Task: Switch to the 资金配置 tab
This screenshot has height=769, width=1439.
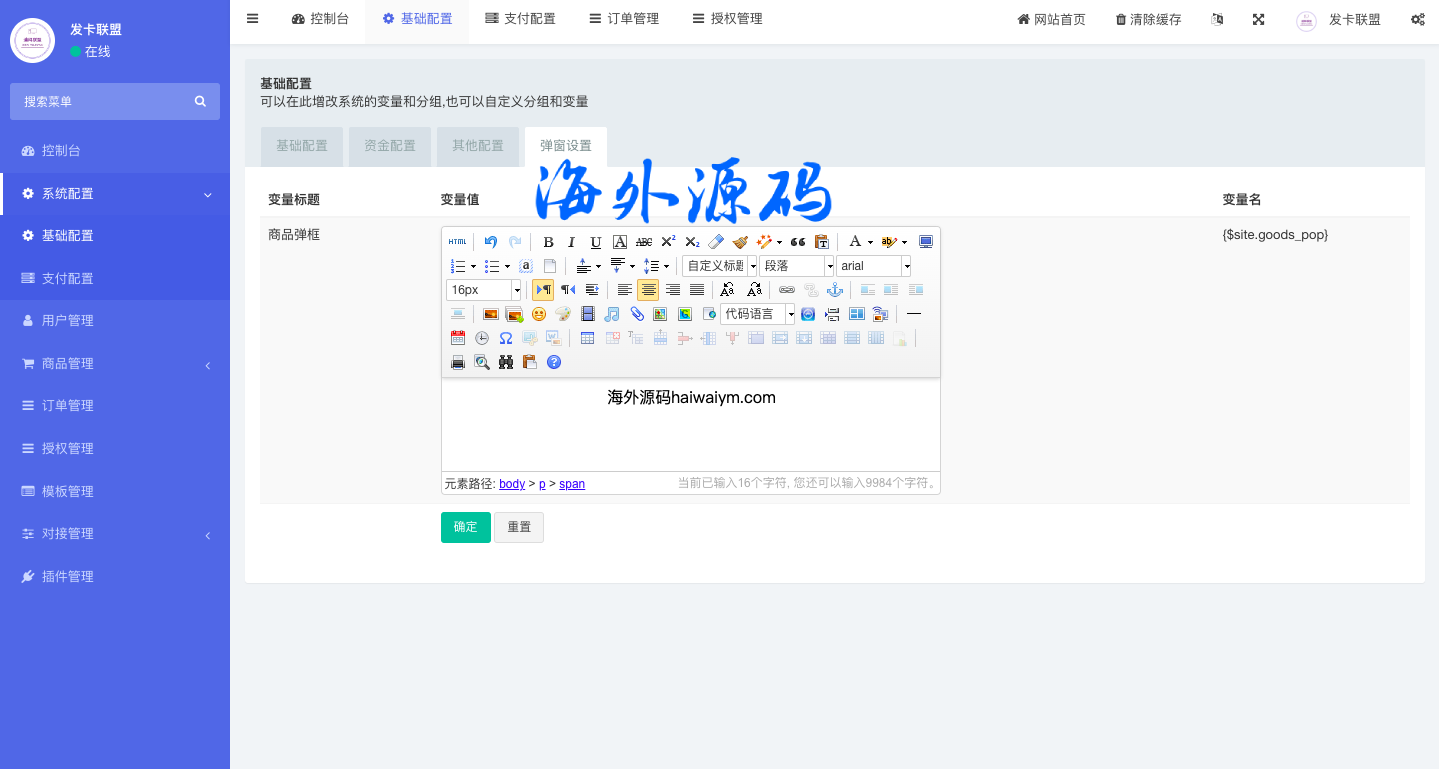Action: coord(390,146)
